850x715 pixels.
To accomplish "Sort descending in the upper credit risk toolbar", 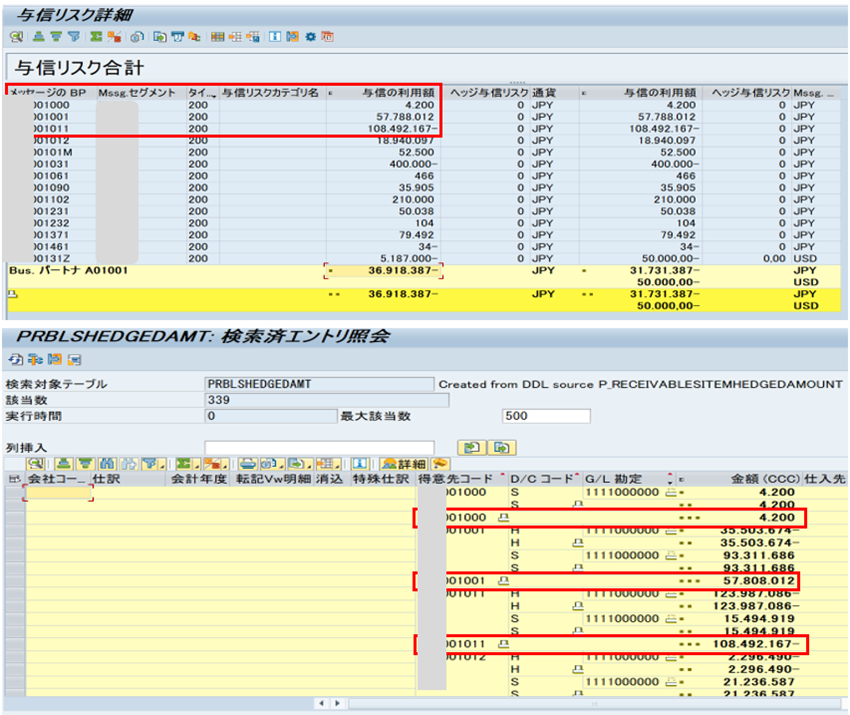I will pyautogui.click(x=56, y=37).
